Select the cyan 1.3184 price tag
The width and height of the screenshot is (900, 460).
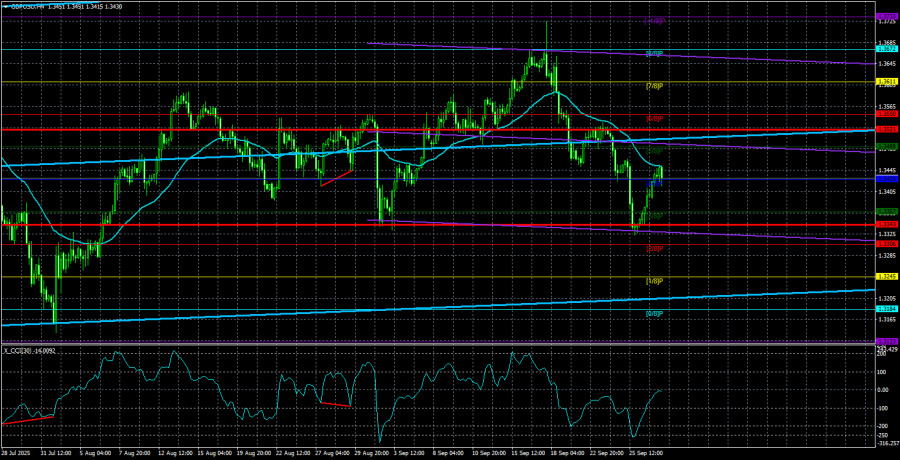click(886, 309)
